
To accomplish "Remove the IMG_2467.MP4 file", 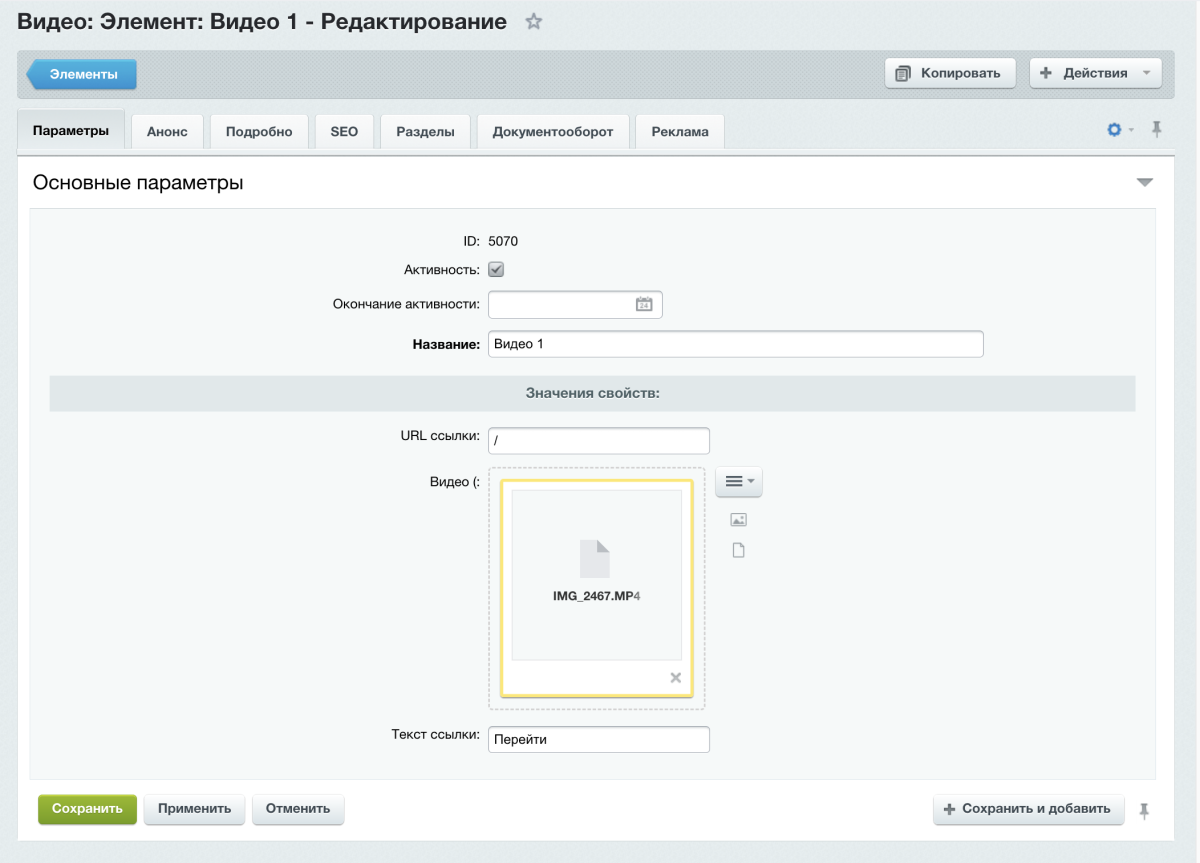I will [675, 678].
